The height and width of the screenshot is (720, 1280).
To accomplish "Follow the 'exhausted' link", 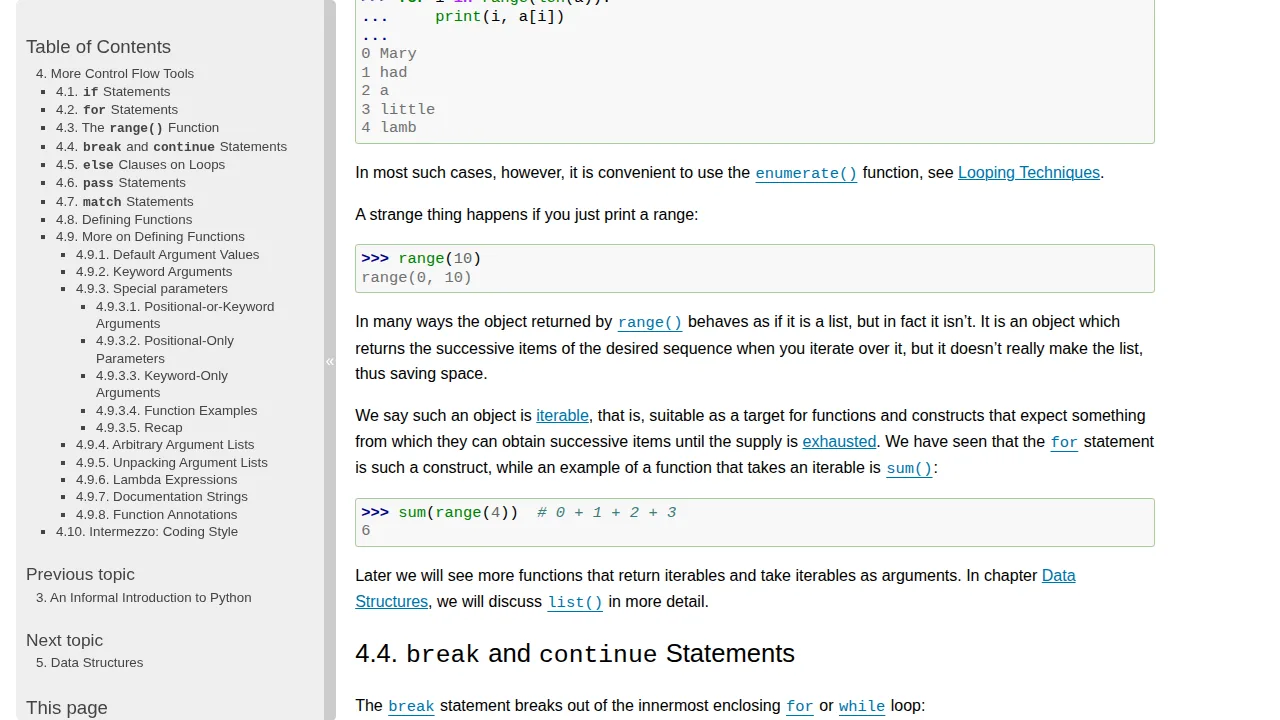I will (x=839, y=442).
